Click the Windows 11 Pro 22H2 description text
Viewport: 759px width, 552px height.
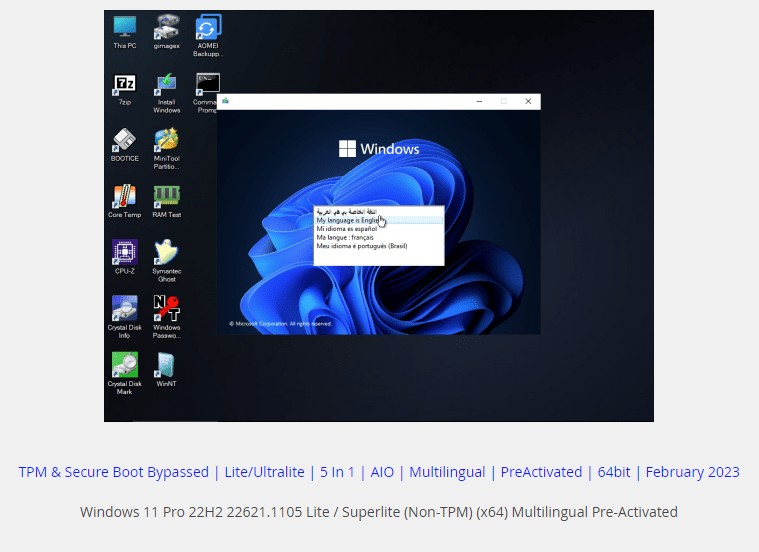point(379,512)
